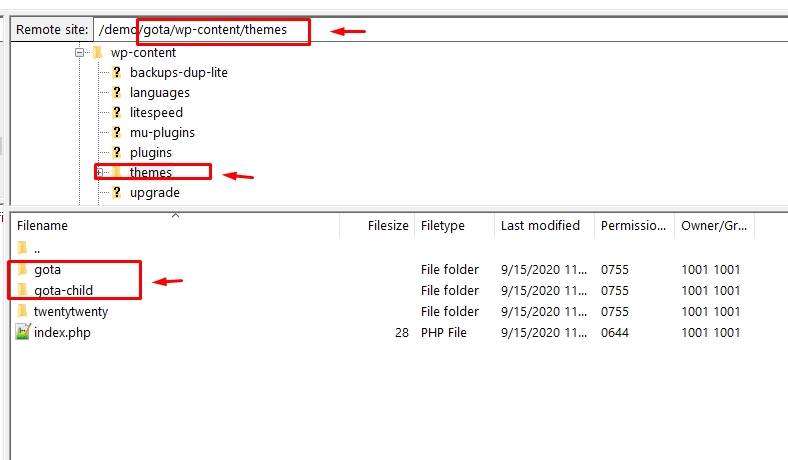Select the wp-content folder in tree
Screen dimensions: 788x460
click(143, 52)
